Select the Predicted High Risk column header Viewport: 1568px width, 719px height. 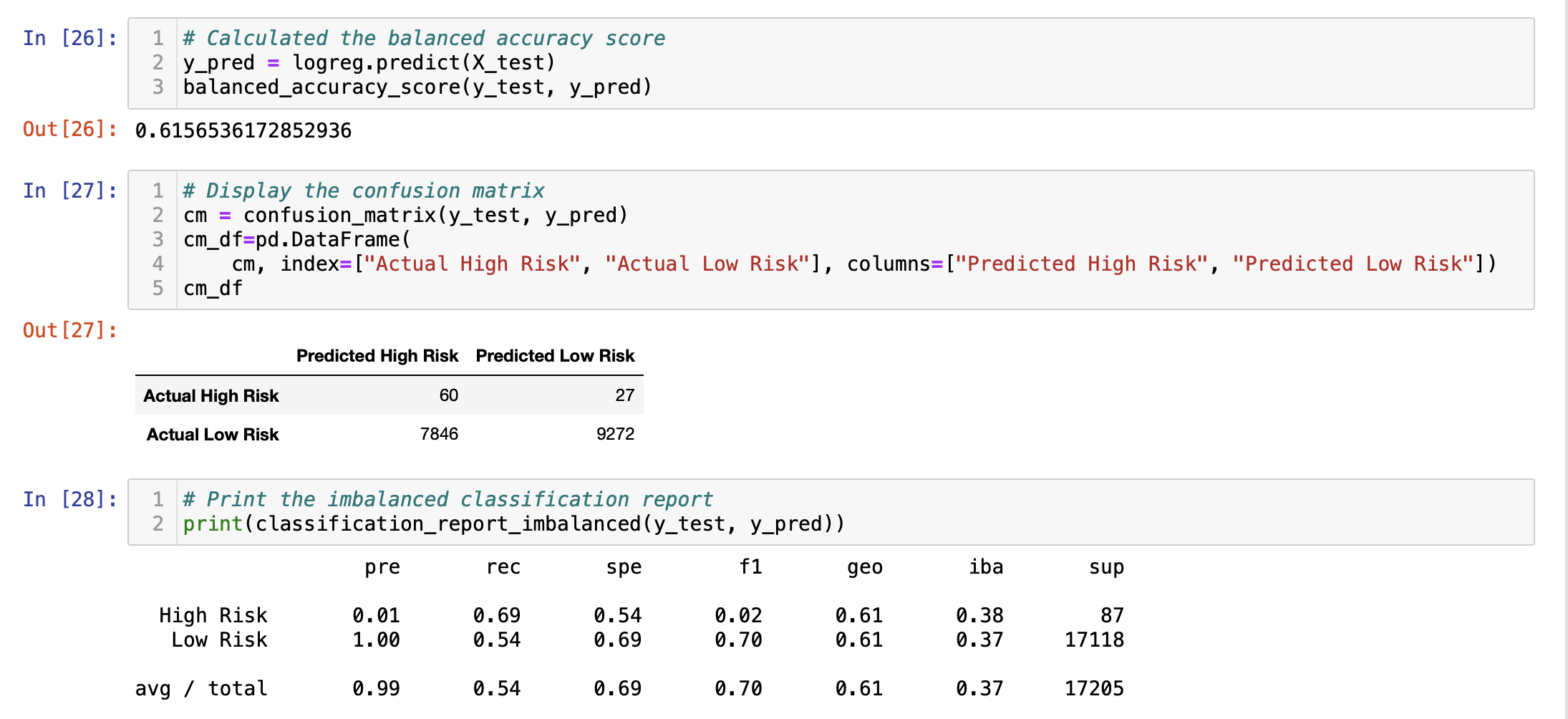[x=377, y=355]
